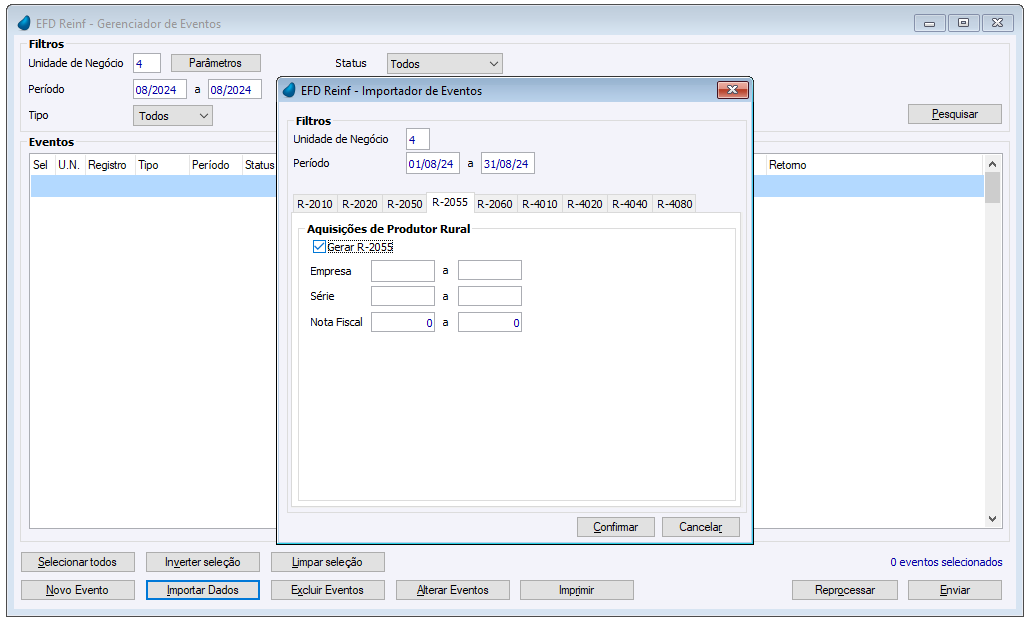
Task: Click the Parâmetros button
Action: click(215, 63)
